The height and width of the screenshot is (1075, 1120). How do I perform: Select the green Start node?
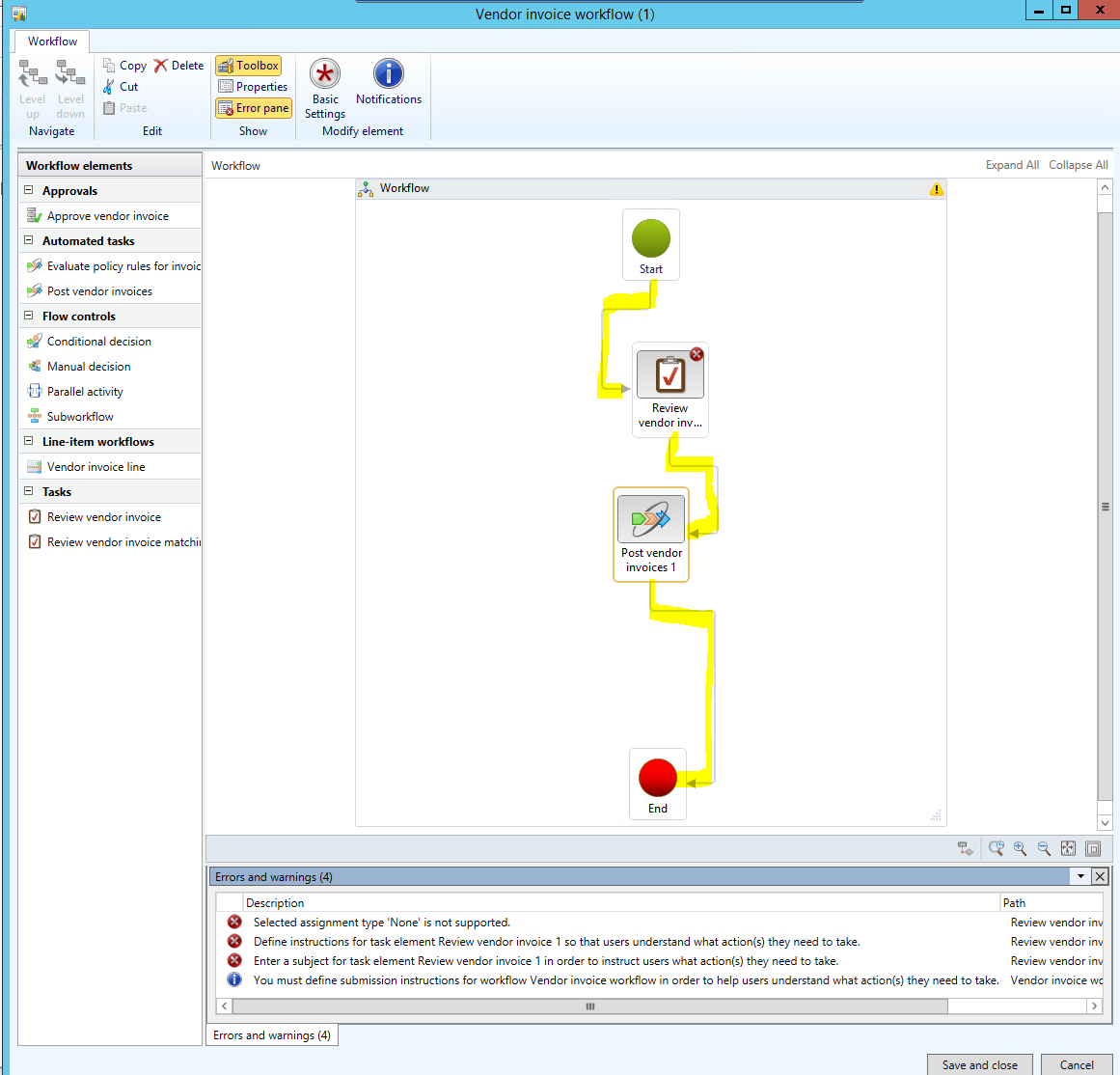(651, 238)
